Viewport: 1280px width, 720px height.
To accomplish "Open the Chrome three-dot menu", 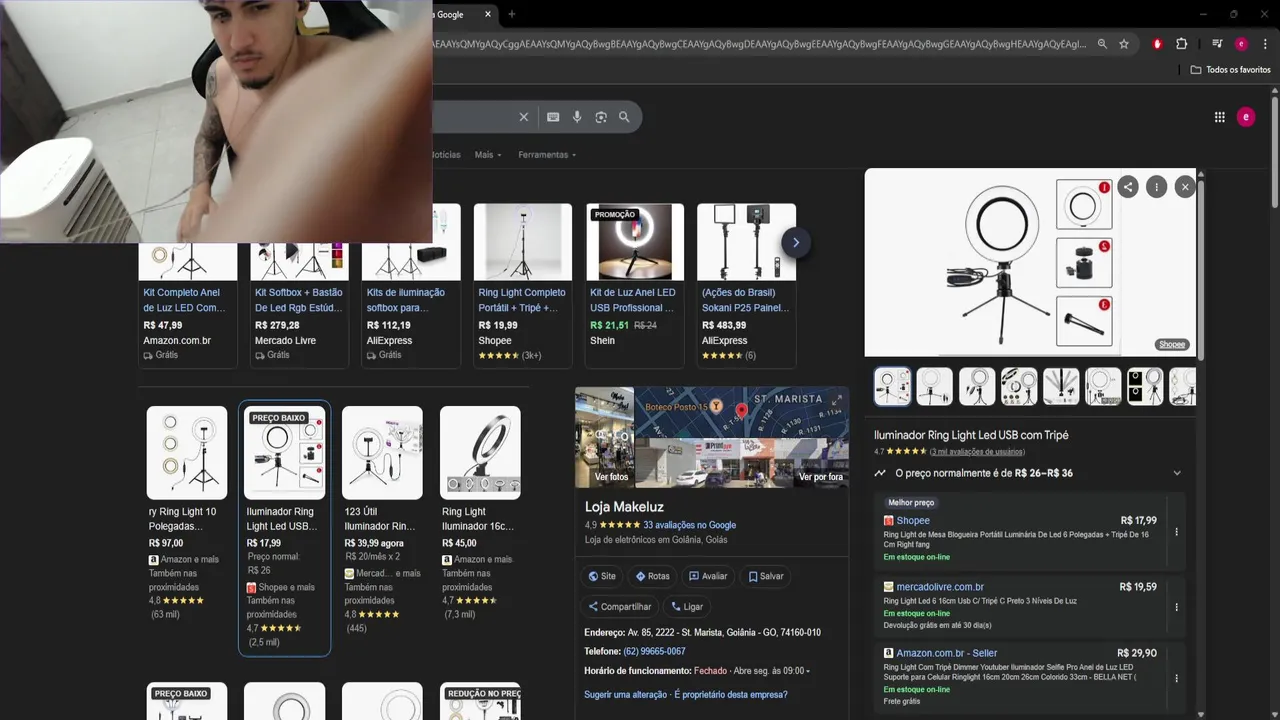I will tap(1265, 44).
